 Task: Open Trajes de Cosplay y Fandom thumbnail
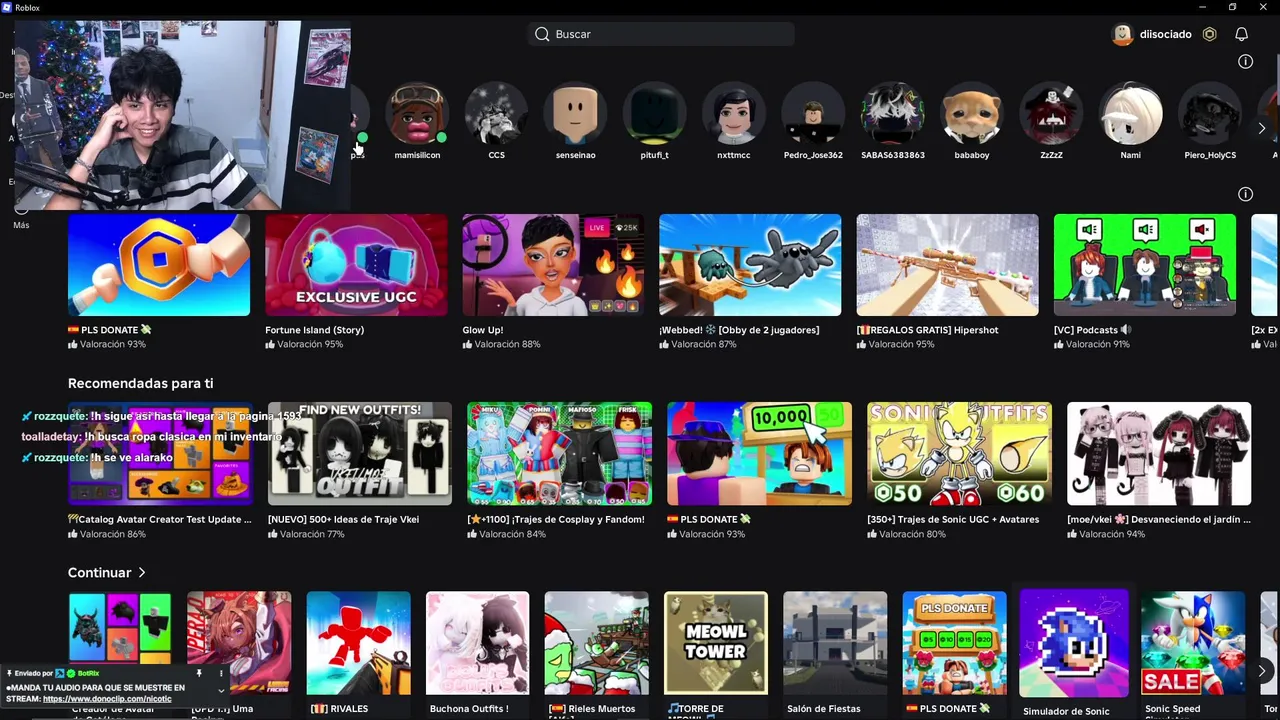coord(560,454)
